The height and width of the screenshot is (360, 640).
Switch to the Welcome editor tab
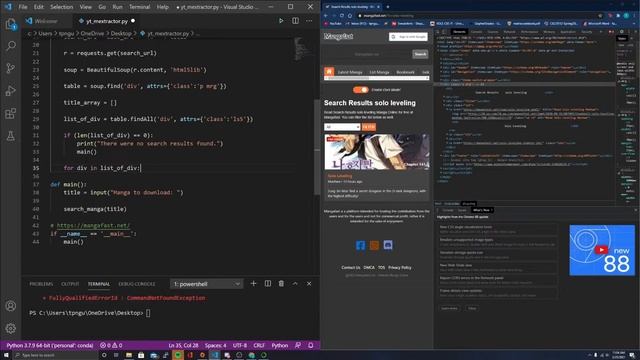pyautogui.click(x=46, y=21)
